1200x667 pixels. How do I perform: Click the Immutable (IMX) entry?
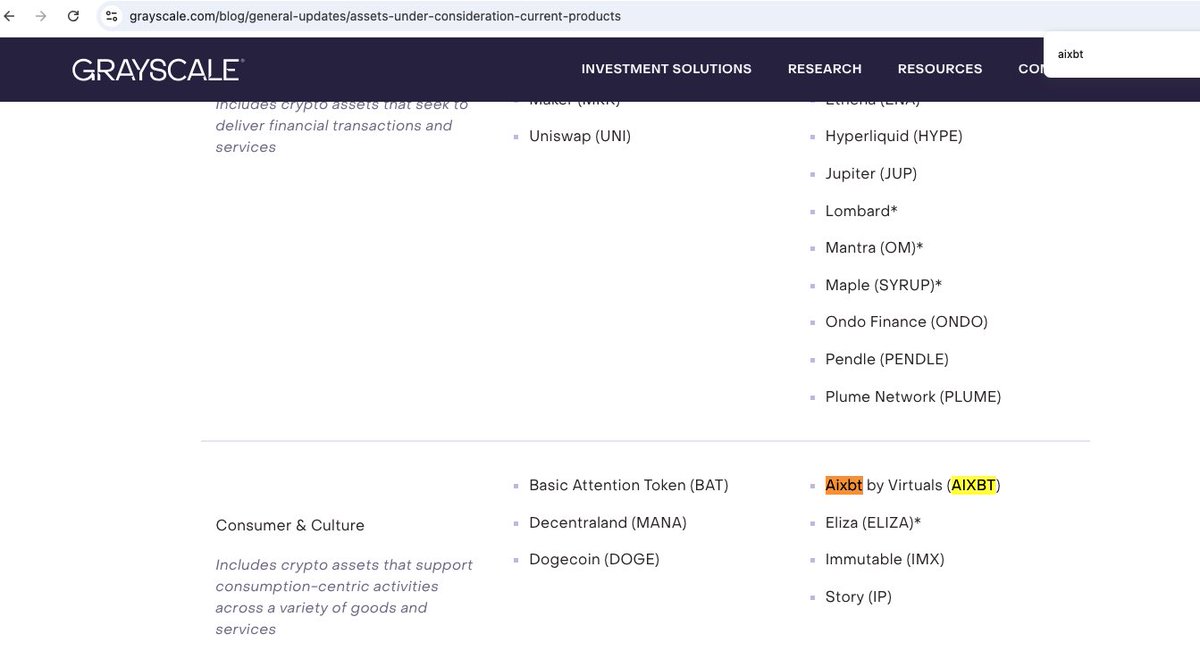[x=884, y=559]
